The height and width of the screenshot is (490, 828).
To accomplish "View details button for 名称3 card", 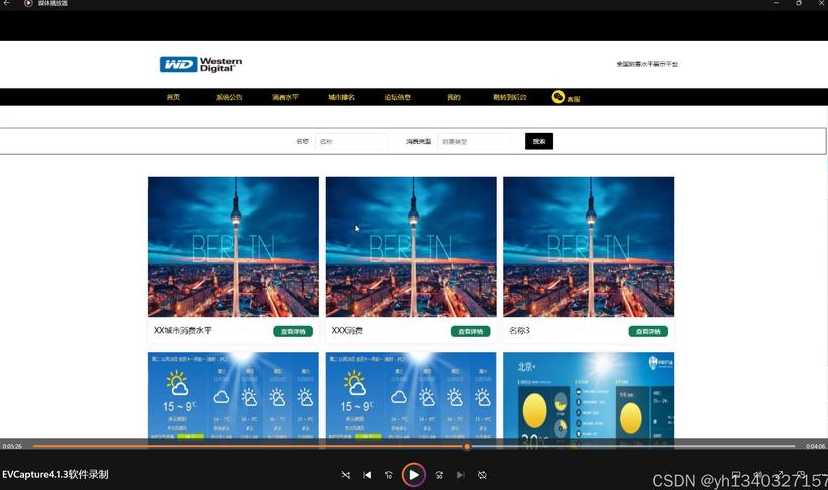I will coord(648,331).
